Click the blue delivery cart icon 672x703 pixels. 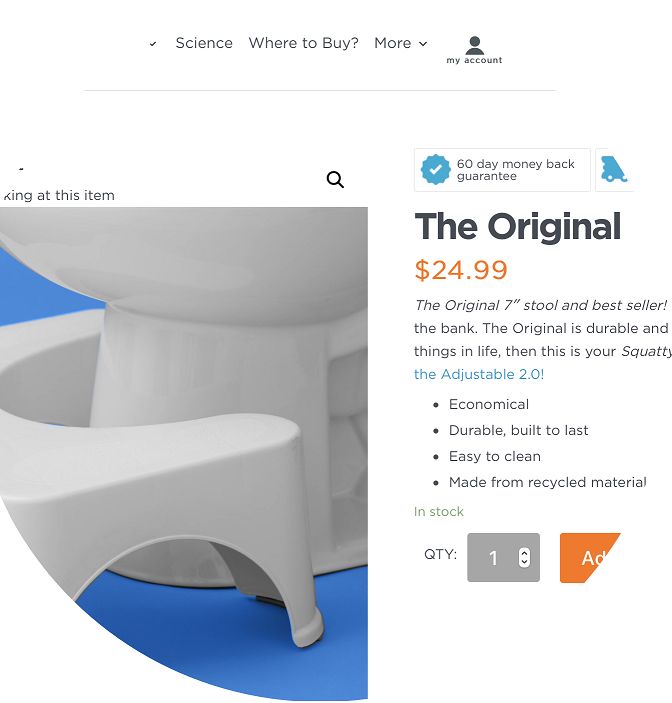pos(614,169)
